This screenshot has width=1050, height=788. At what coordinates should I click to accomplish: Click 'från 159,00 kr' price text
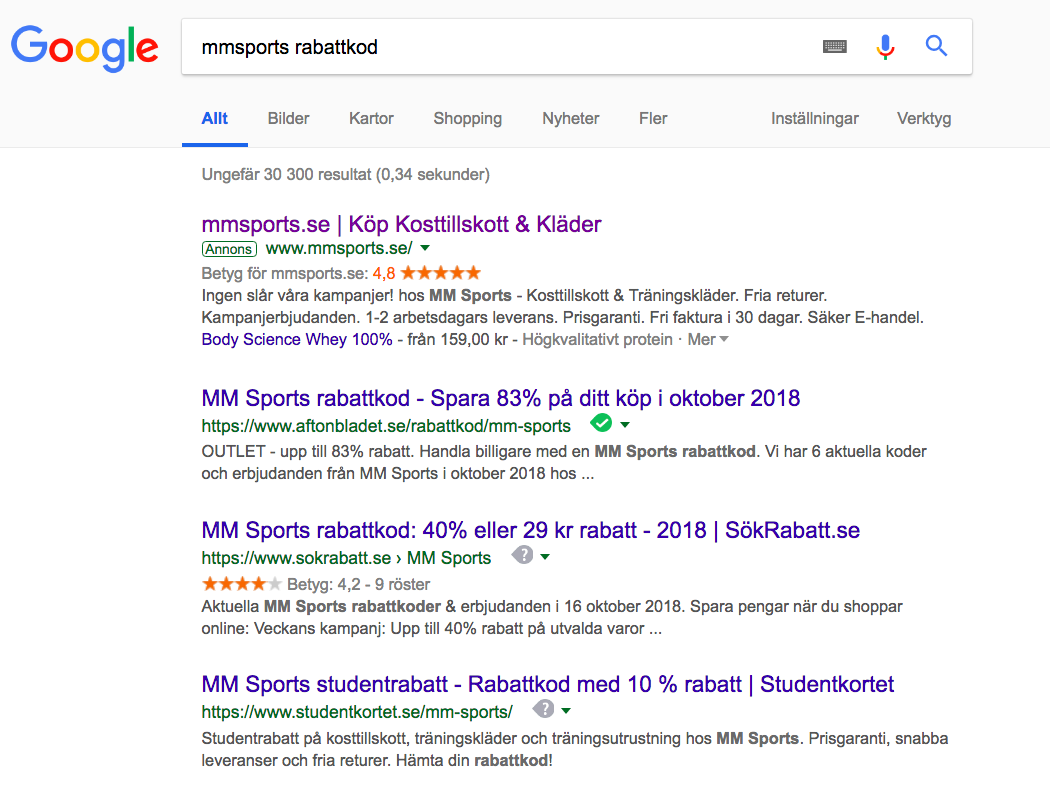[457, 339]
